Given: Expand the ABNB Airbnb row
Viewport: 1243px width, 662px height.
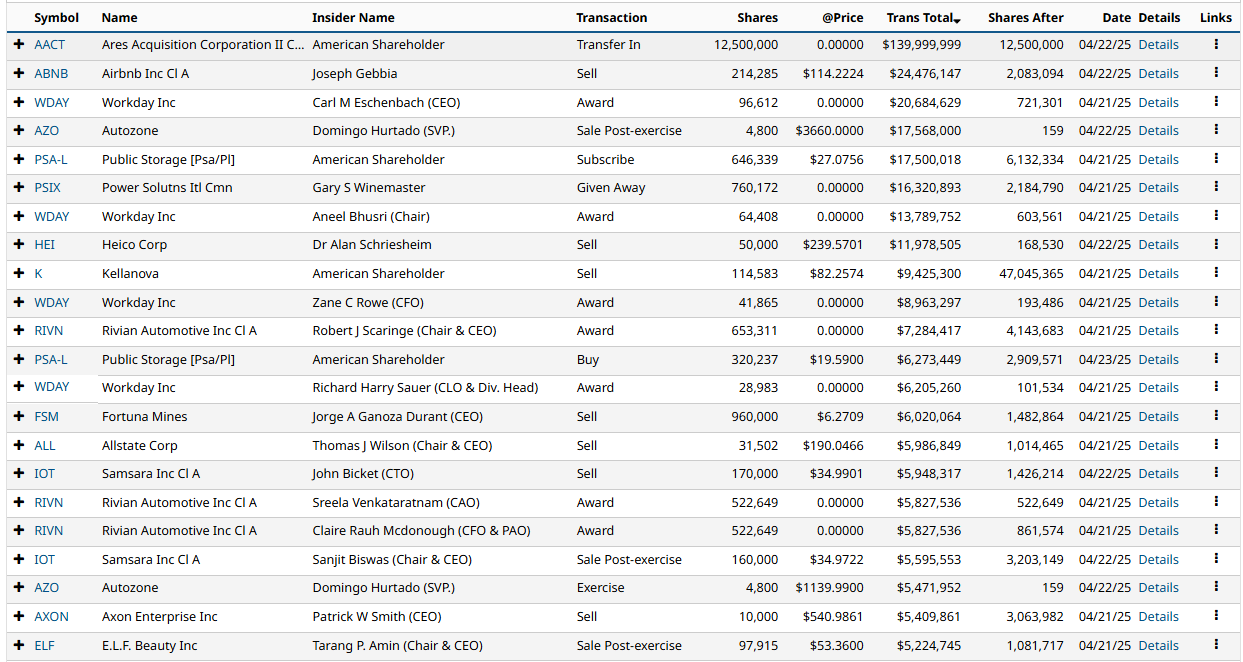Looking at the screenshot, I should point(19,73).
